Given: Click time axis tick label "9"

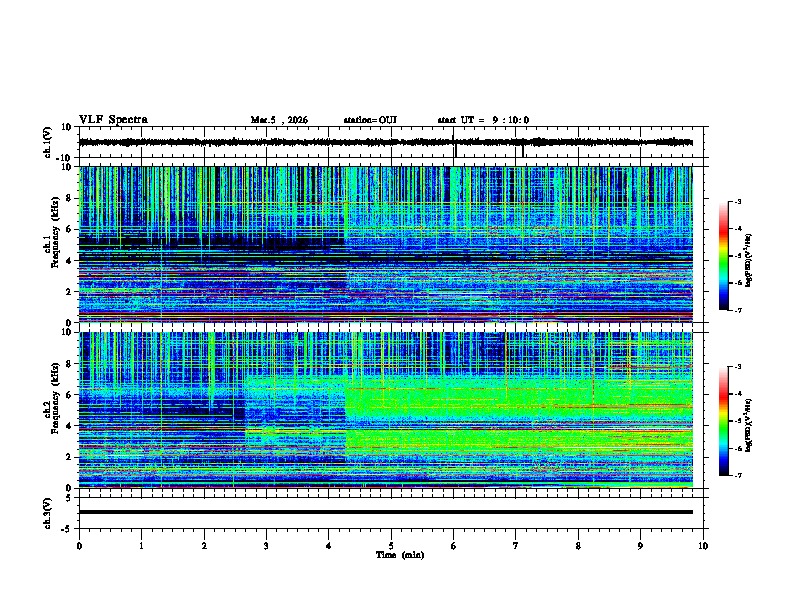Looking at the screenshot, I should 640,546.
